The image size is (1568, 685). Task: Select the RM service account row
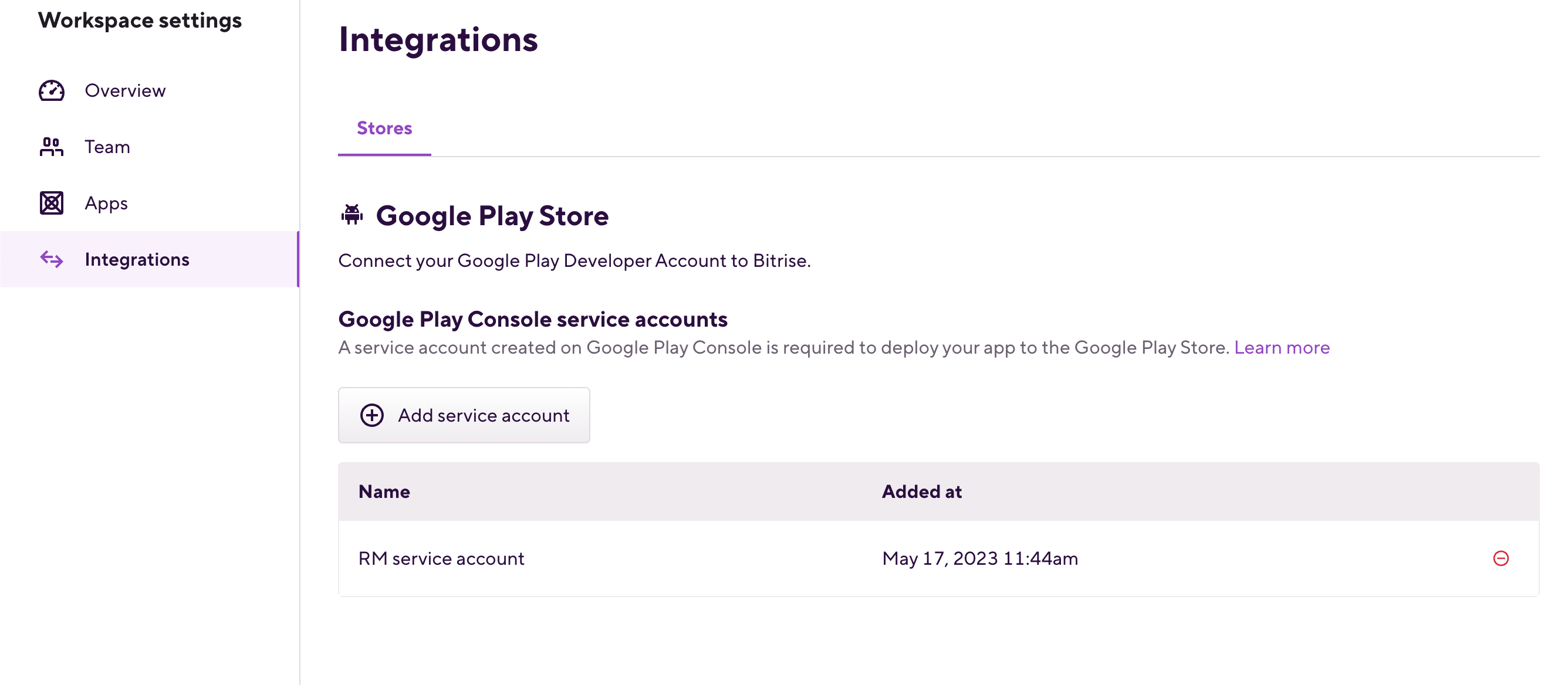[441, 558]
